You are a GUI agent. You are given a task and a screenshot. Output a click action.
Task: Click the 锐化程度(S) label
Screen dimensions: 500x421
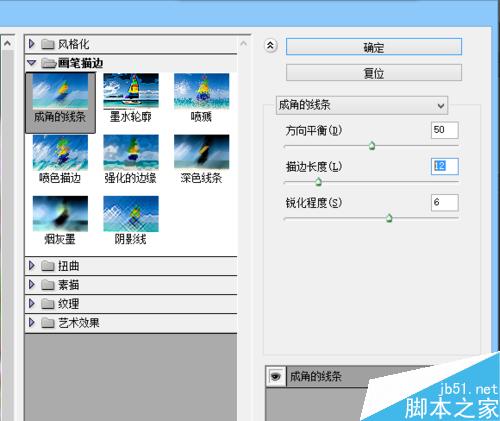click(314, 203)
